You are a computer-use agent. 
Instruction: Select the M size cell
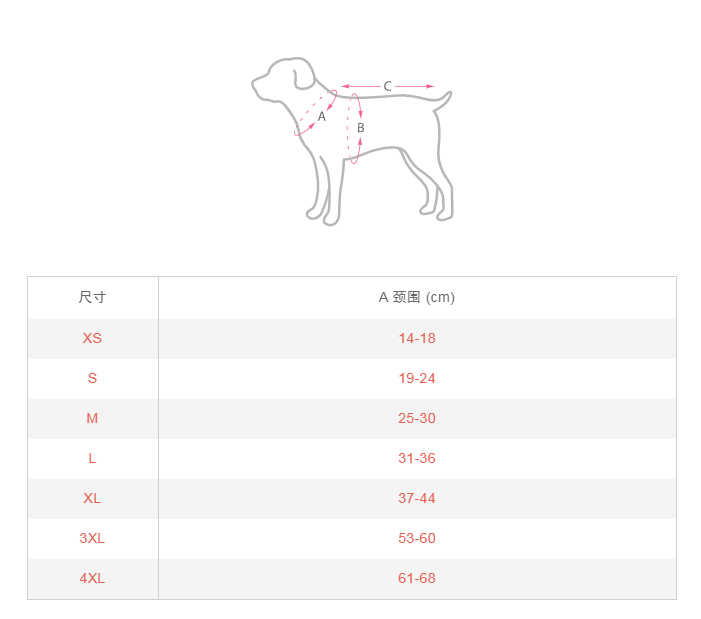pos(92,418)
